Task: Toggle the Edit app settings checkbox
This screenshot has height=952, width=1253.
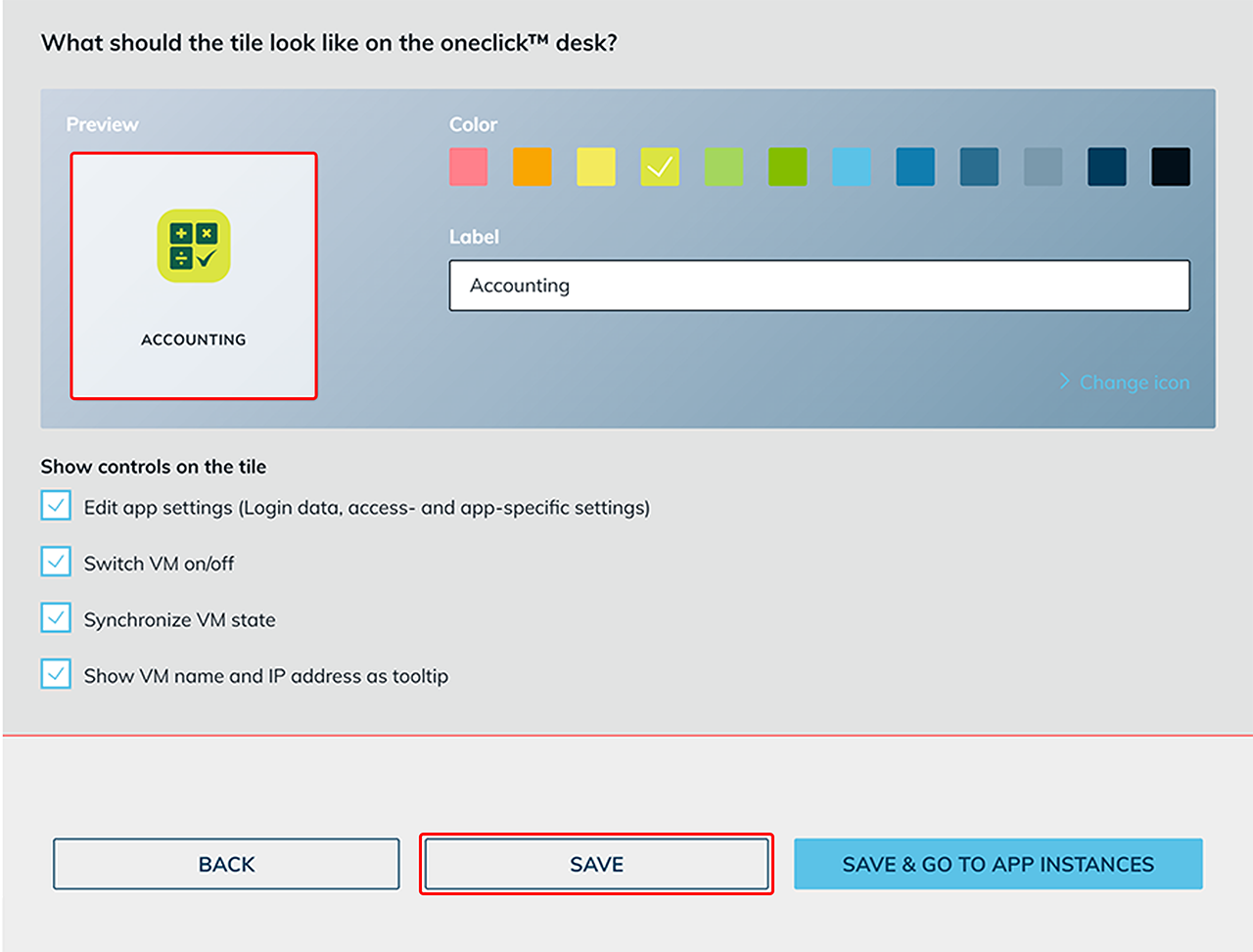Action: tap(56, 506)
